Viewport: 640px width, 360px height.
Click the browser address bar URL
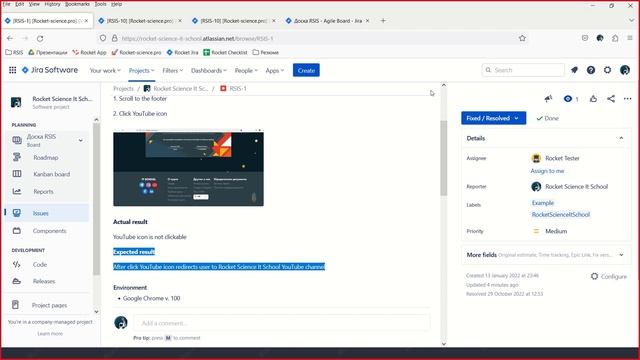tap(197, 38)
